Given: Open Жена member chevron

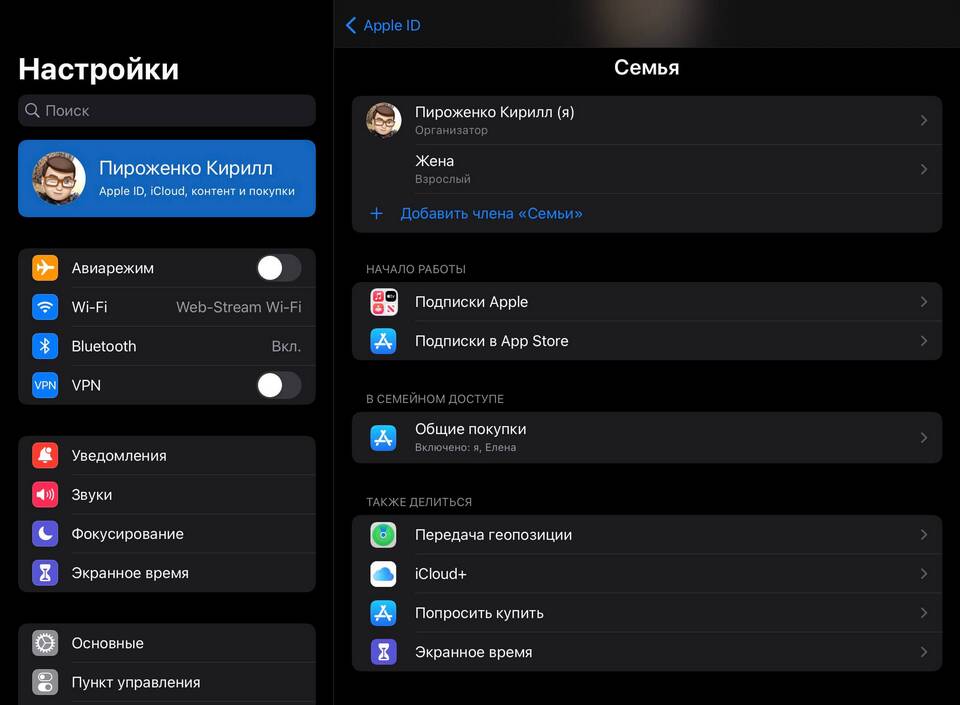Looking at the screenshot, I should tap(924, 170).
